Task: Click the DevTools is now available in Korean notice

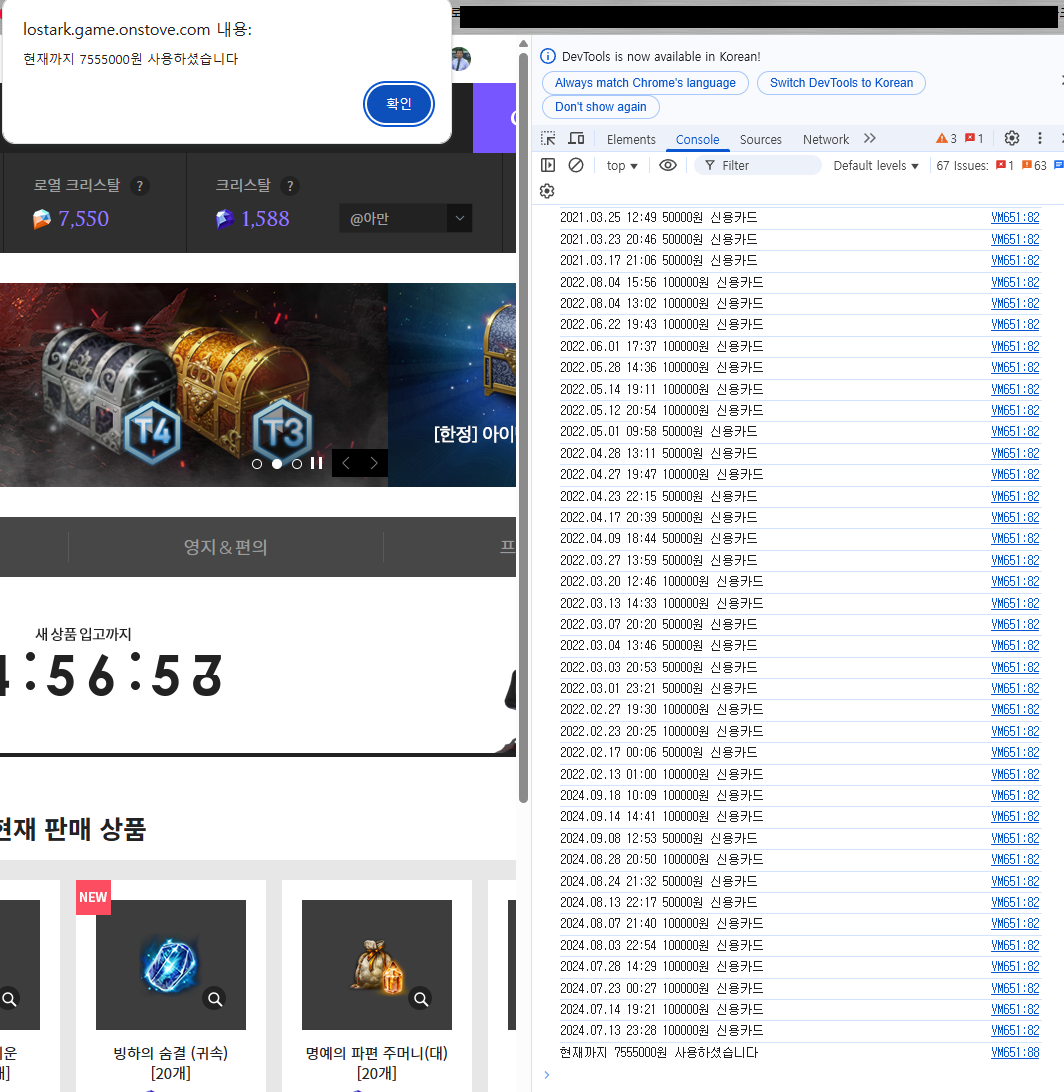Action: (x=661, y=56)
